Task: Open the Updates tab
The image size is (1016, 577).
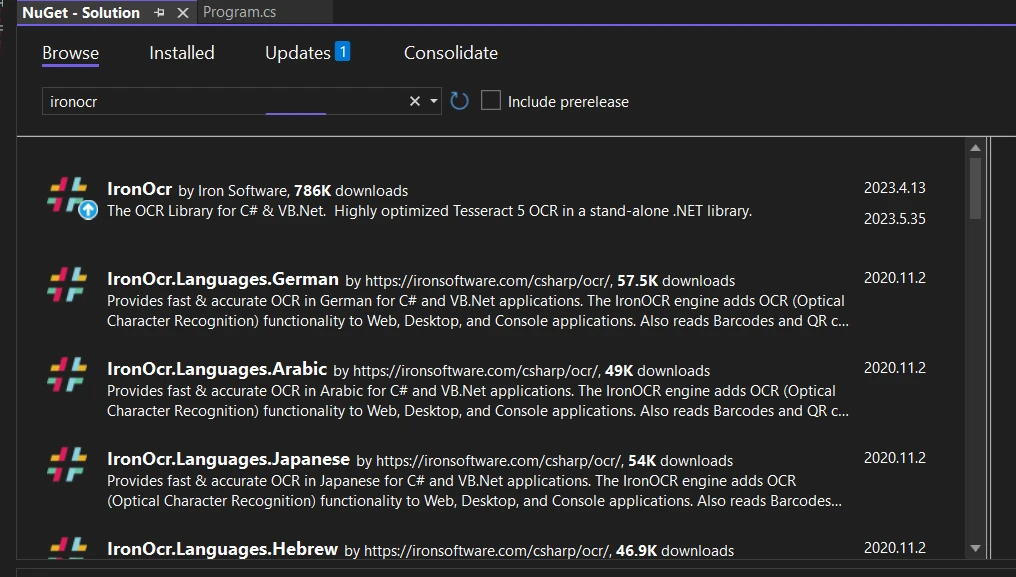Action: [298, 53]
